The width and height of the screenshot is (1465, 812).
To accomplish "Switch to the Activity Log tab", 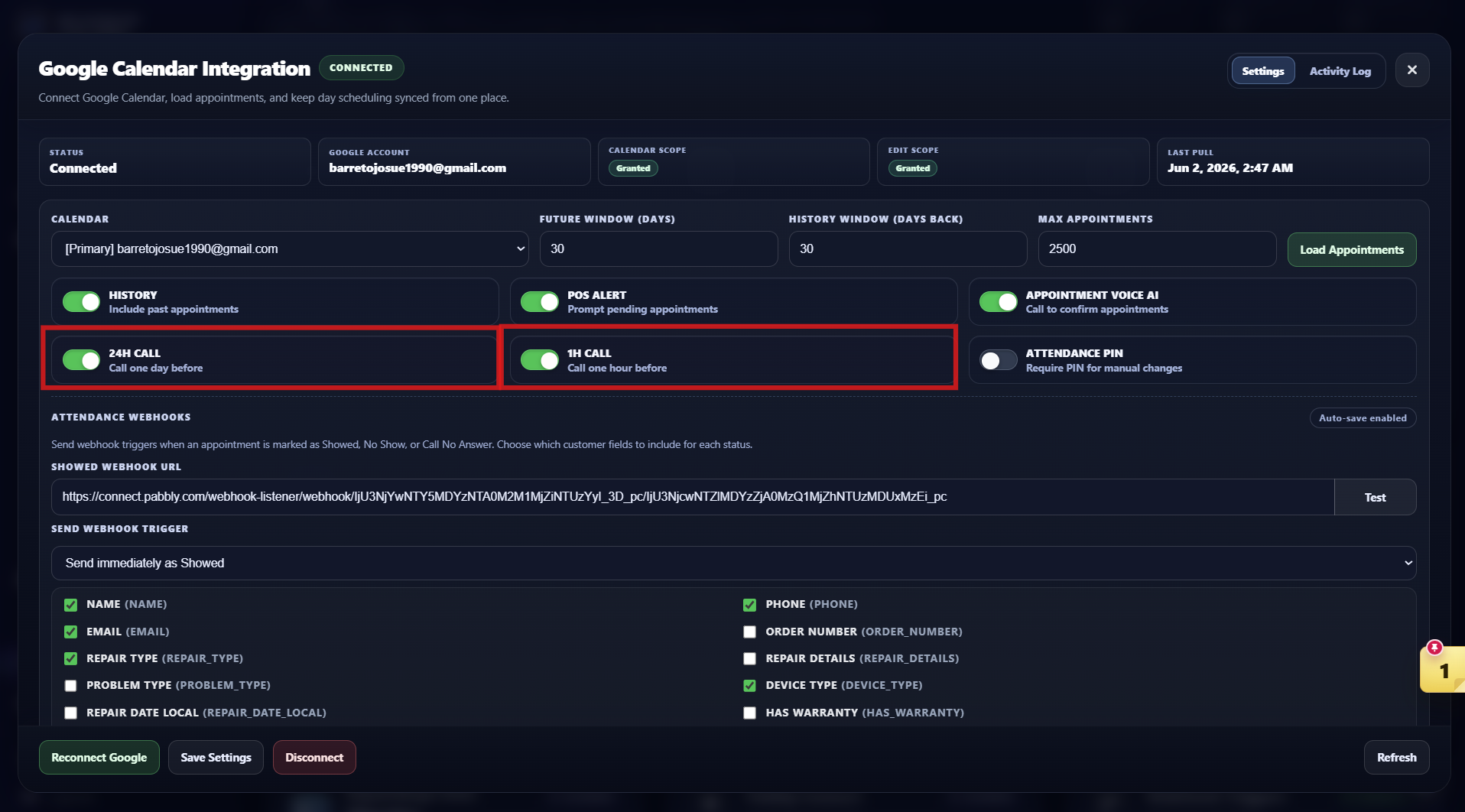I will coord(1340,71).
